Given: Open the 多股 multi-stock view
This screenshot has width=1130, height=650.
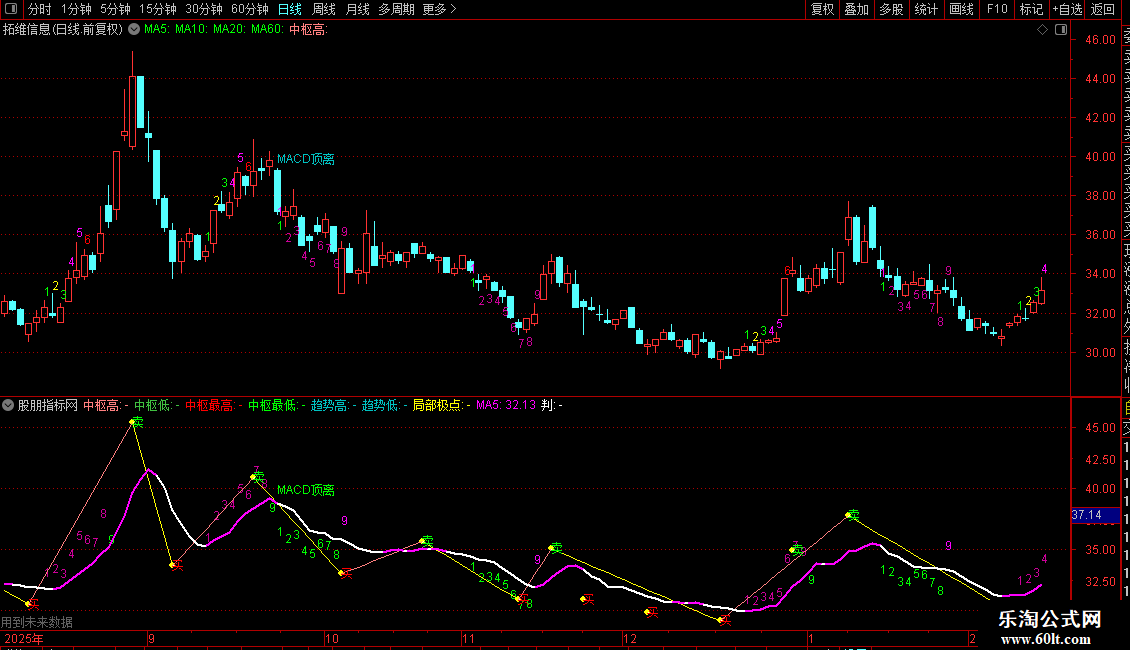Looking at the screenshot, I should coord(891,9).
